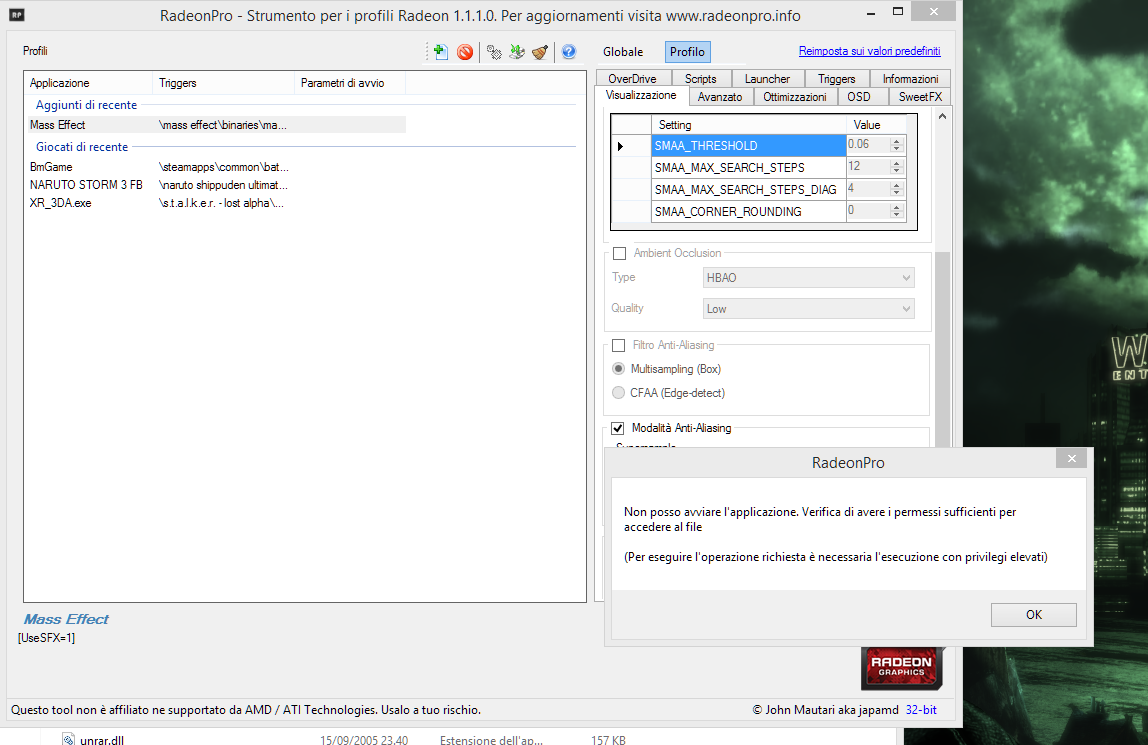This screenshot has width=1148, height=745.
Task: Add a new profile using the green plus icon
Action: (441, 51)
